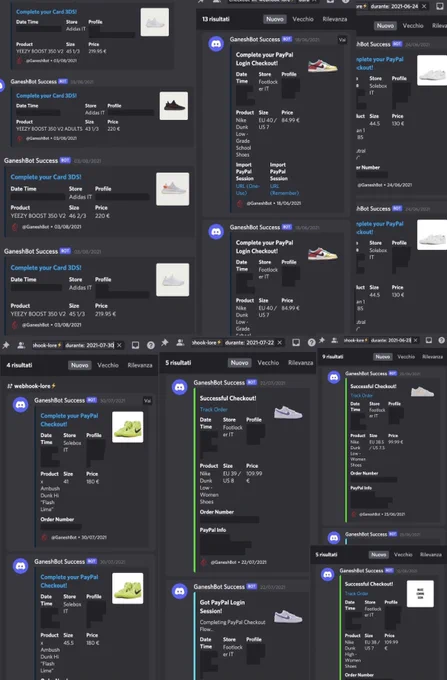Open inbox icon beside the 2021-06-24 search

pyautogui.click(x=439, y=6)
